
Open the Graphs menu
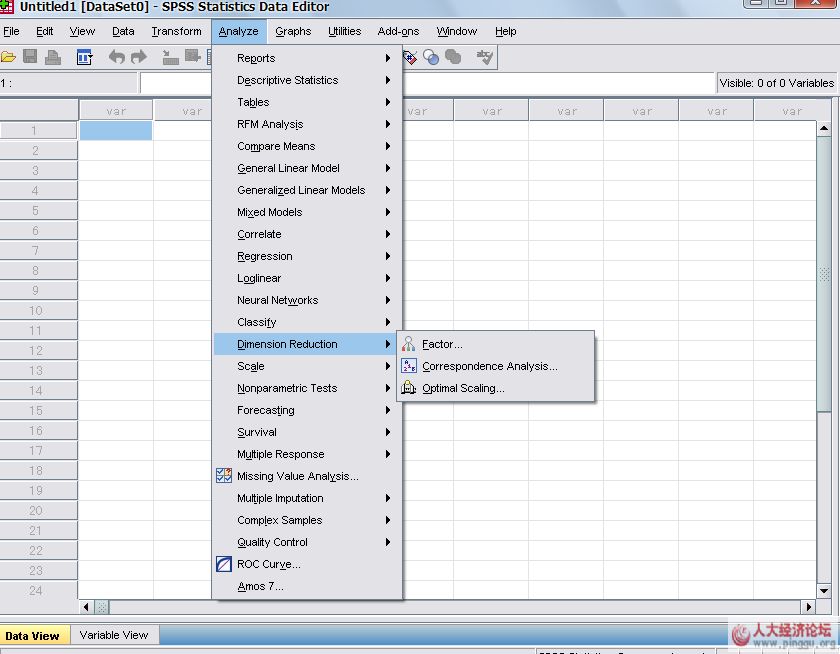293,31
